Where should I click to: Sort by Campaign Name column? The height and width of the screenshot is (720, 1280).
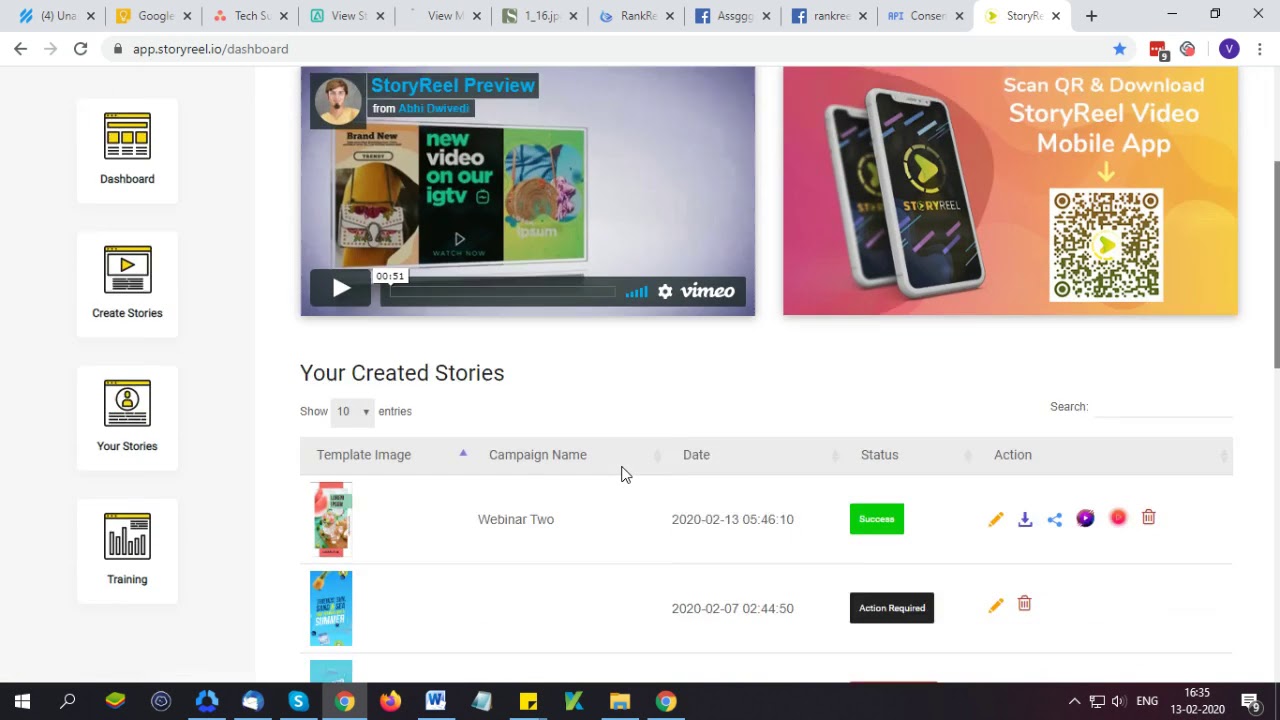click(569, 455)
